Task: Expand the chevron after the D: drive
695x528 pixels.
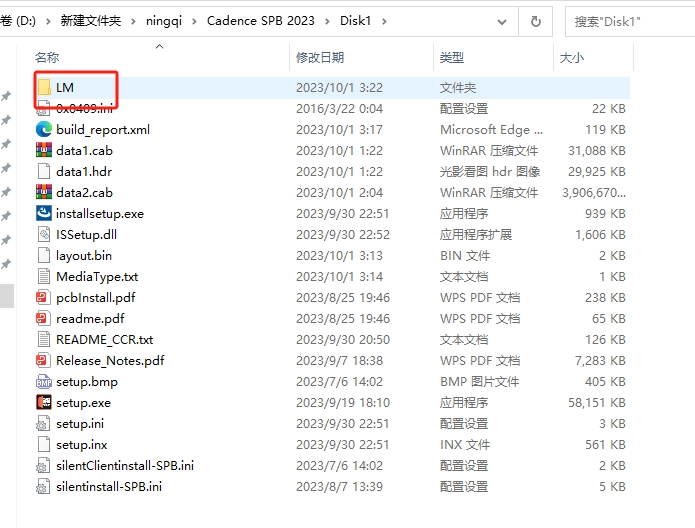Action: tap(48, 21)
